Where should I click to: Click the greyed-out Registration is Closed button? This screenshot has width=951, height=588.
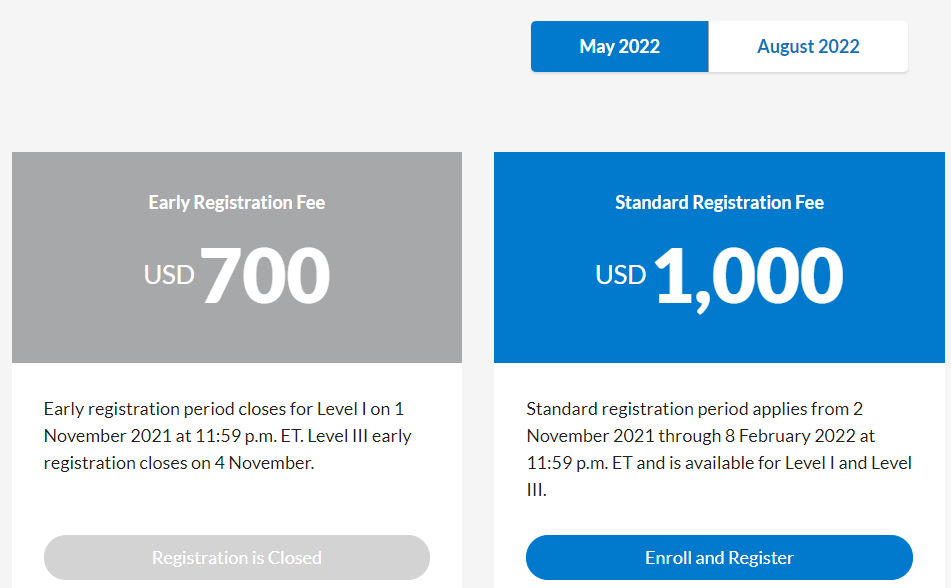[237, 557]
